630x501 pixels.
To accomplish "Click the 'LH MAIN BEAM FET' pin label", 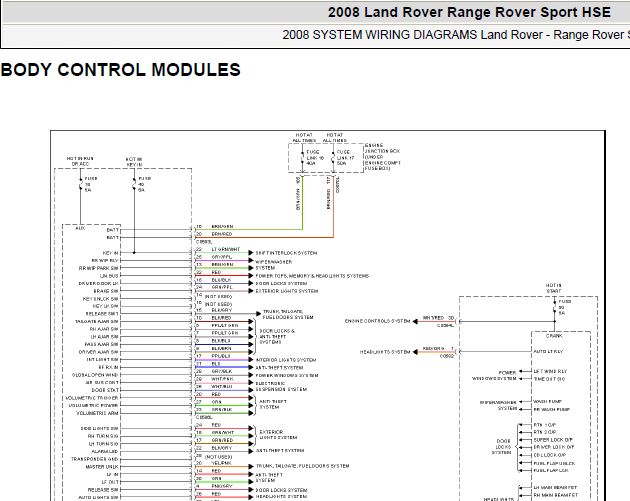I will click(x=555, y=487).
